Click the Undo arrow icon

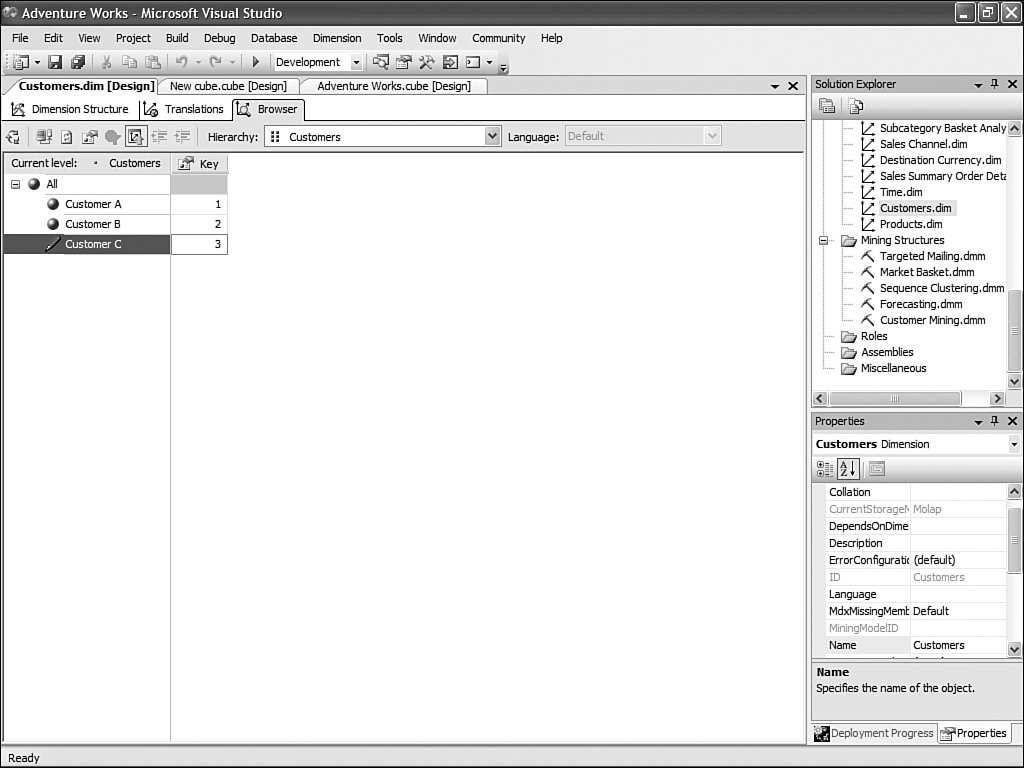182,62
